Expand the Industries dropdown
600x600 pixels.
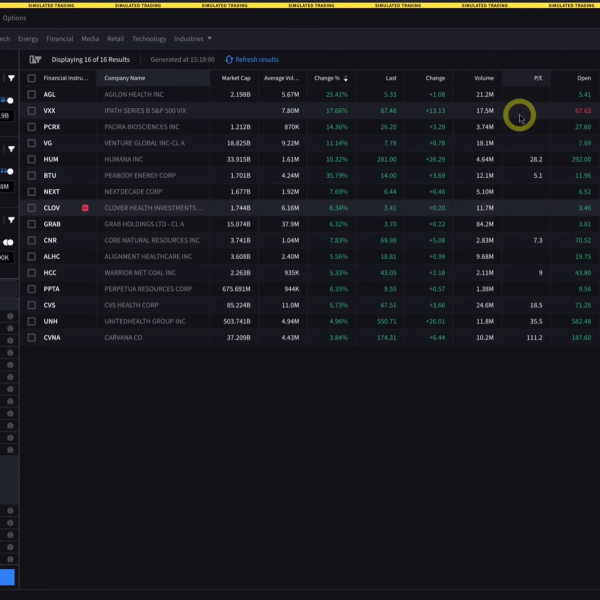coord(192,39)
